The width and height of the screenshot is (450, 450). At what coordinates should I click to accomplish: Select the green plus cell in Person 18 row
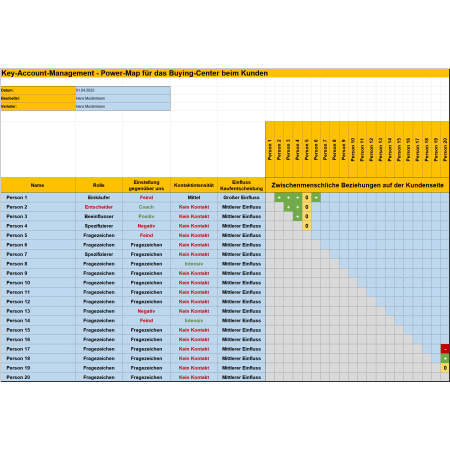[445, 358]
